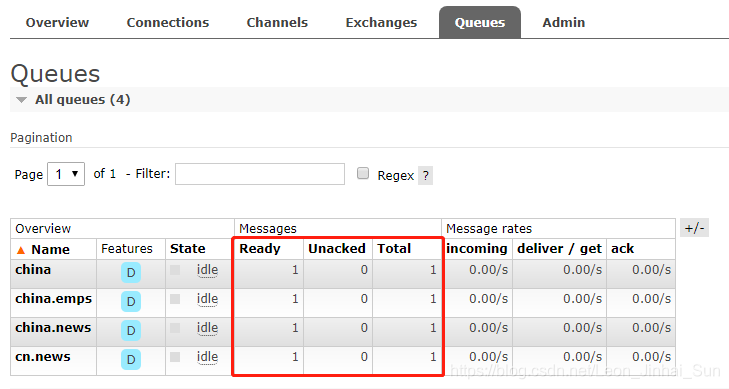Screen dimensions: 729x389
Task: Select the Queues tab
Action: [x=480, y=22]
